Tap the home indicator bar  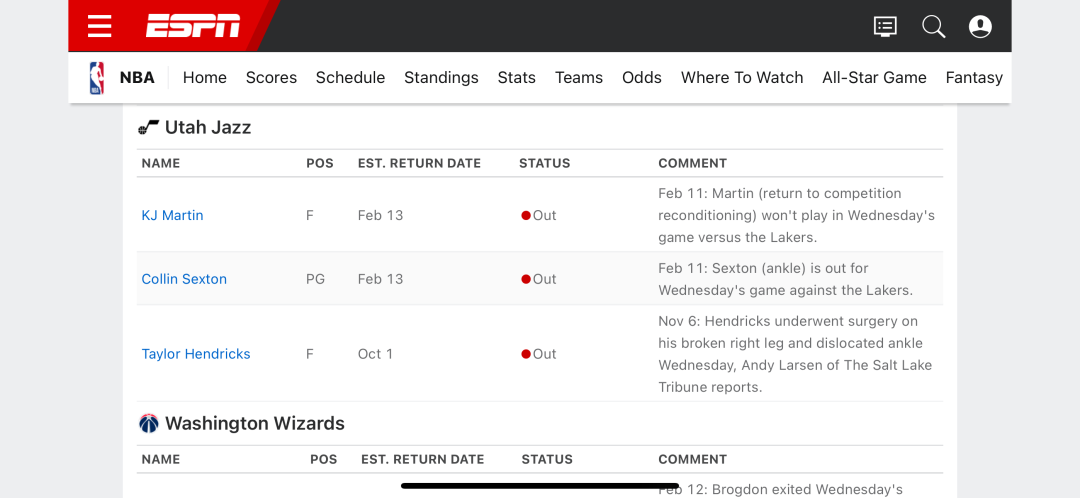coord(540,486)
